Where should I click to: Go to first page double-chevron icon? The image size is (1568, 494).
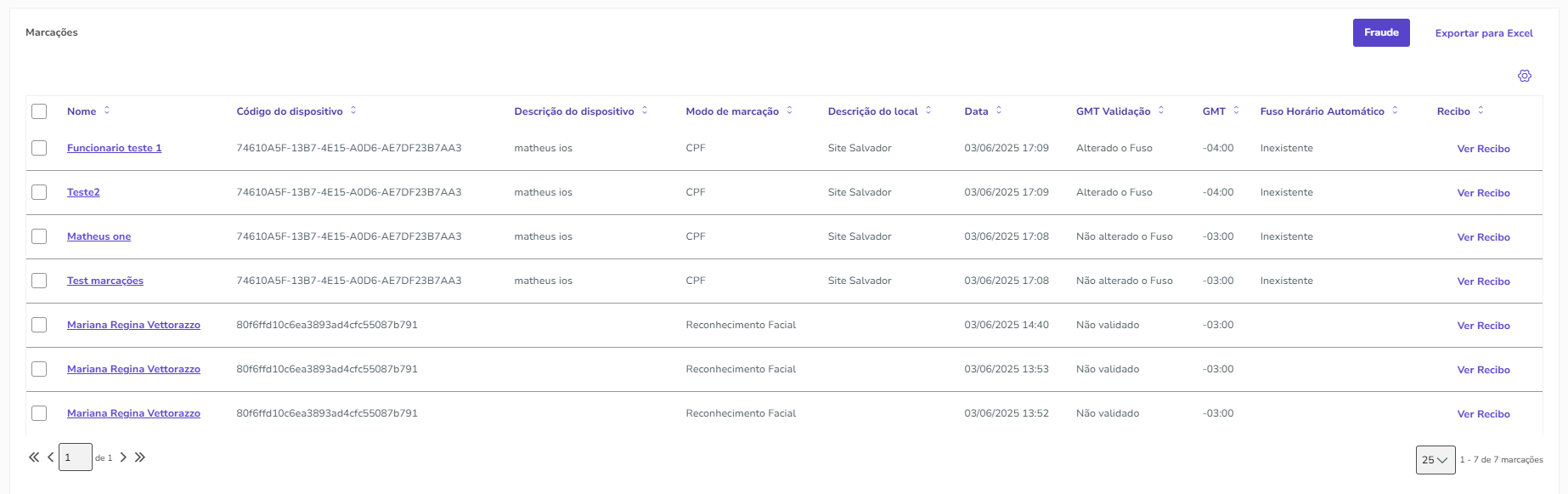tap(34, 457)
